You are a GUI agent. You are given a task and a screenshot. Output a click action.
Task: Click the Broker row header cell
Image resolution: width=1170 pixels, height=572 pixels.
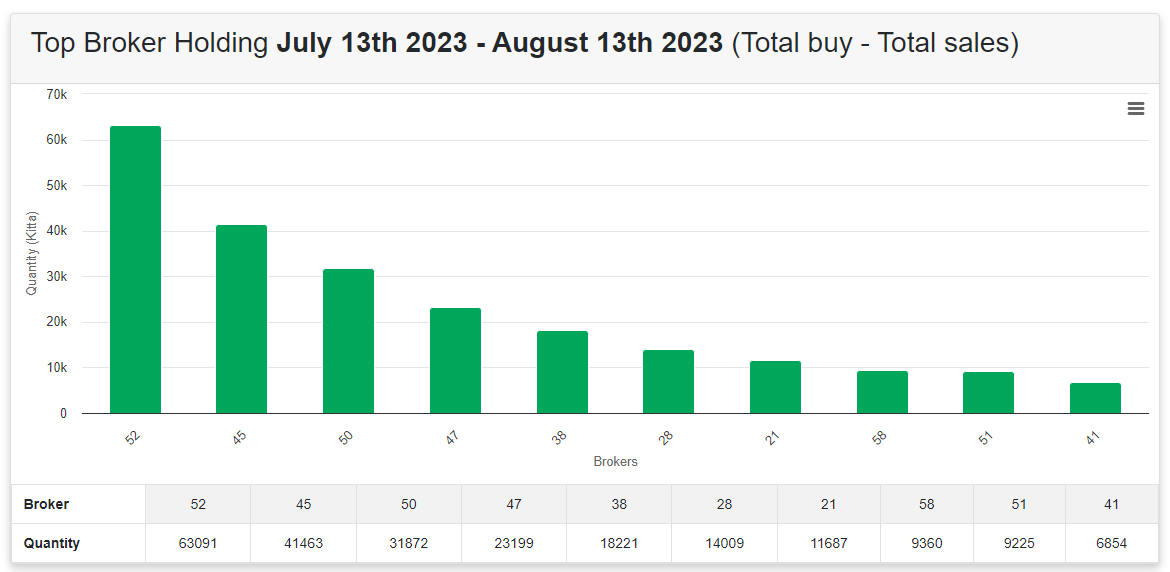coord(78,504)
